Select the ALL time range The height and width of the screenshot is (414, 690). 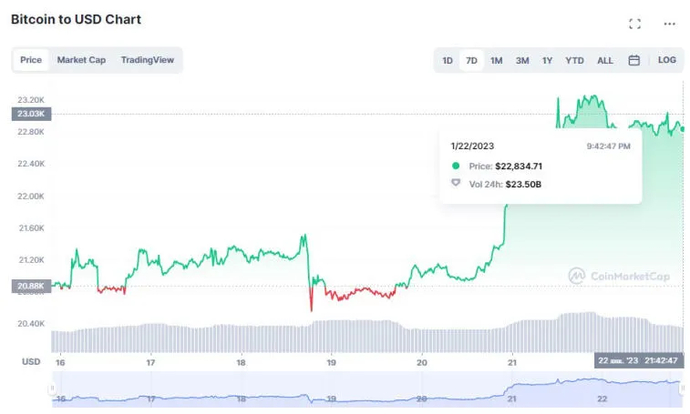click(605, 60)
